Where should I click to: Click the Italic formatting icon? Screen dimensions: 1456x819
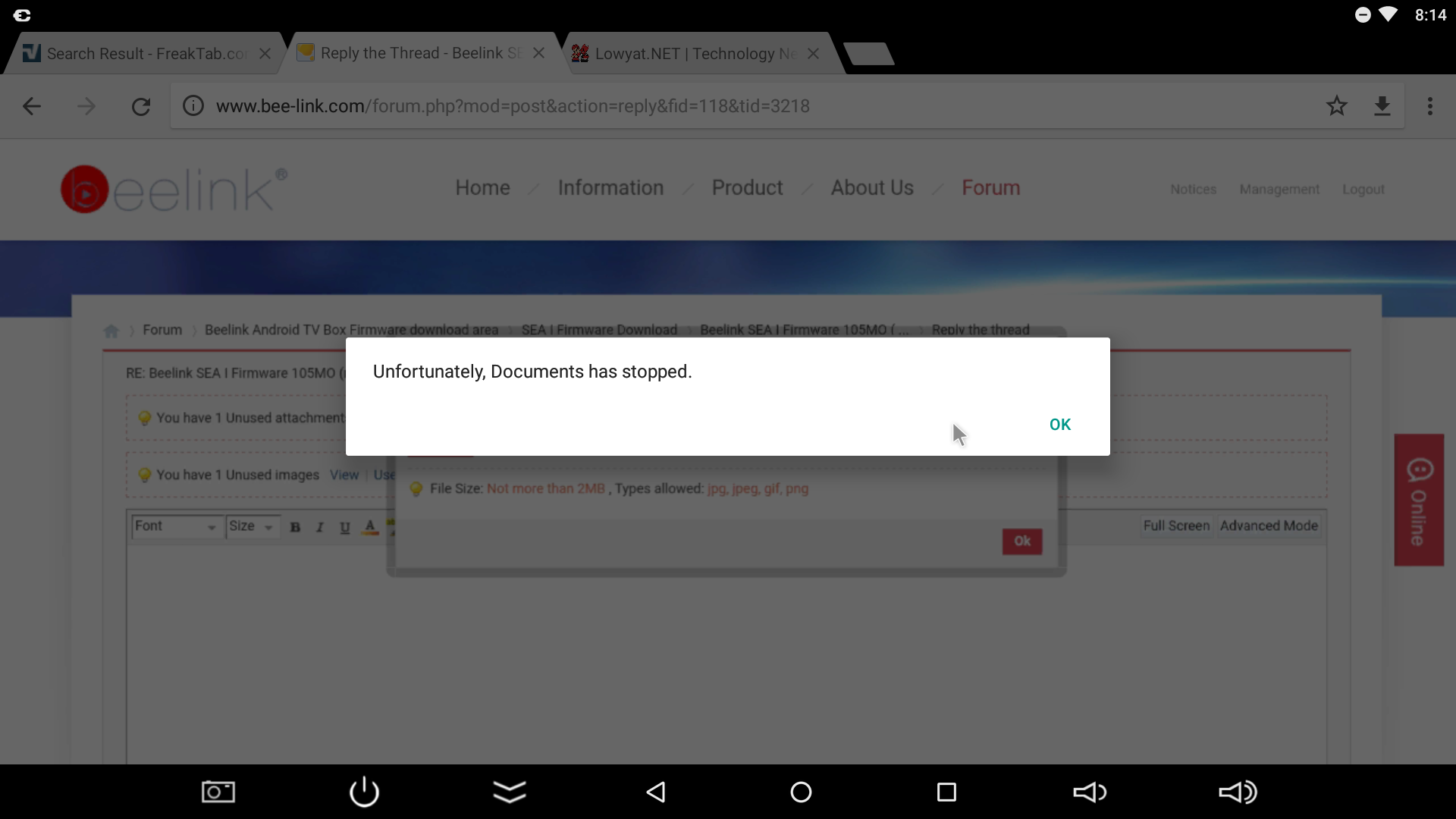click(x=318, y=526)
